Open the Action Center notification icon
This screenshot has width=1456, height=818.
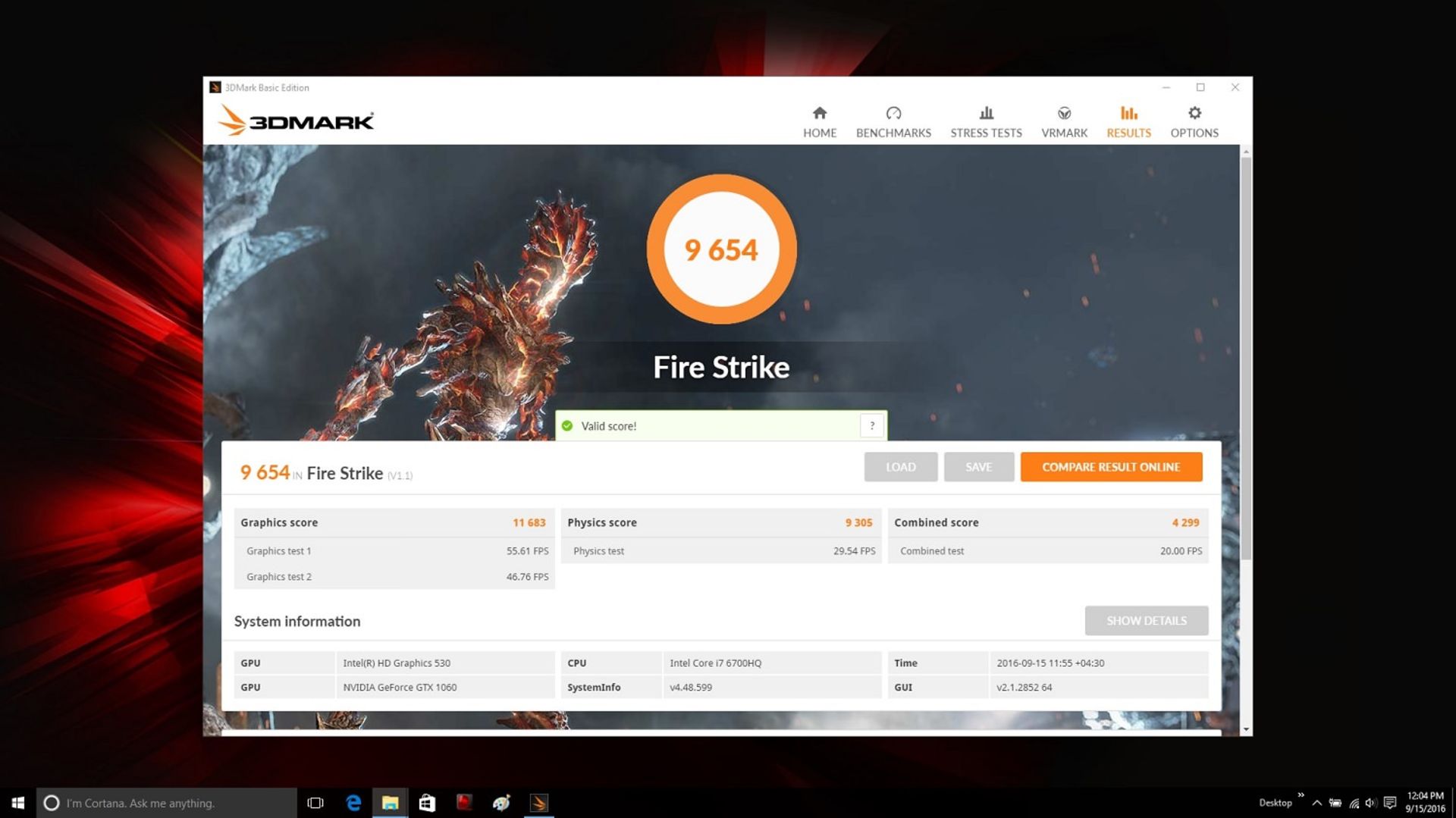[1390, 803]
